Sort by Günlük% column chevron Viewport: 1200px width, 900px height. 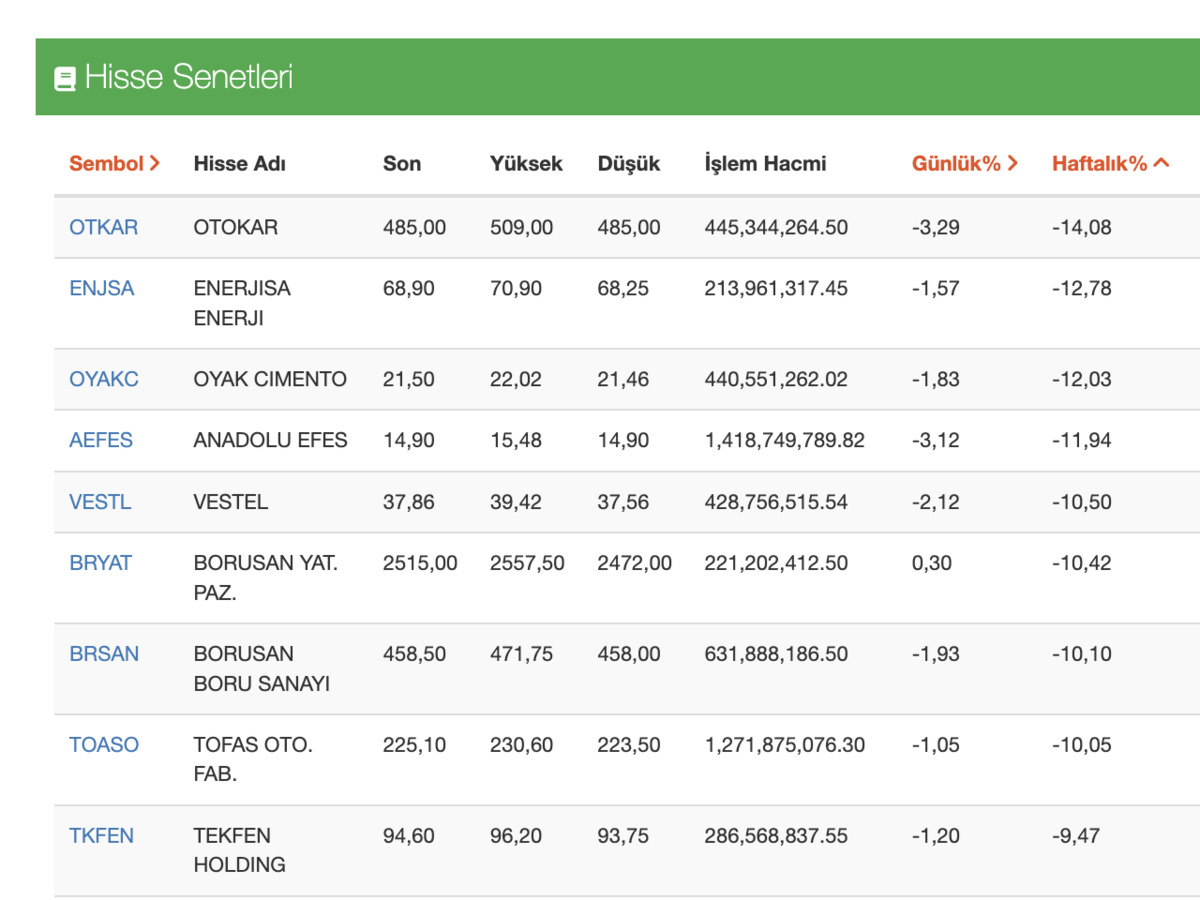click(x=1013, y=164)
